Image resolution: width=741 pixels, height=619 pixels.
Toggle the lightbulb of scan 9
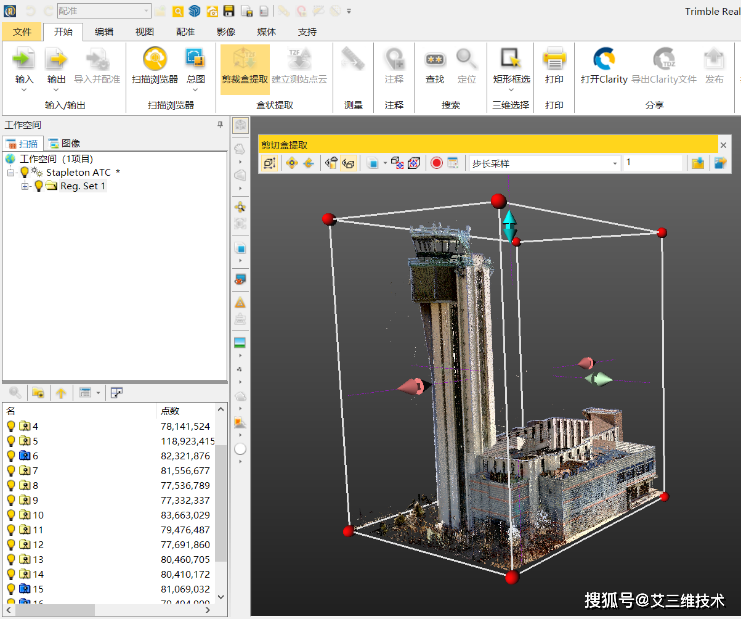pyautogui.click(x=11, y=500)
